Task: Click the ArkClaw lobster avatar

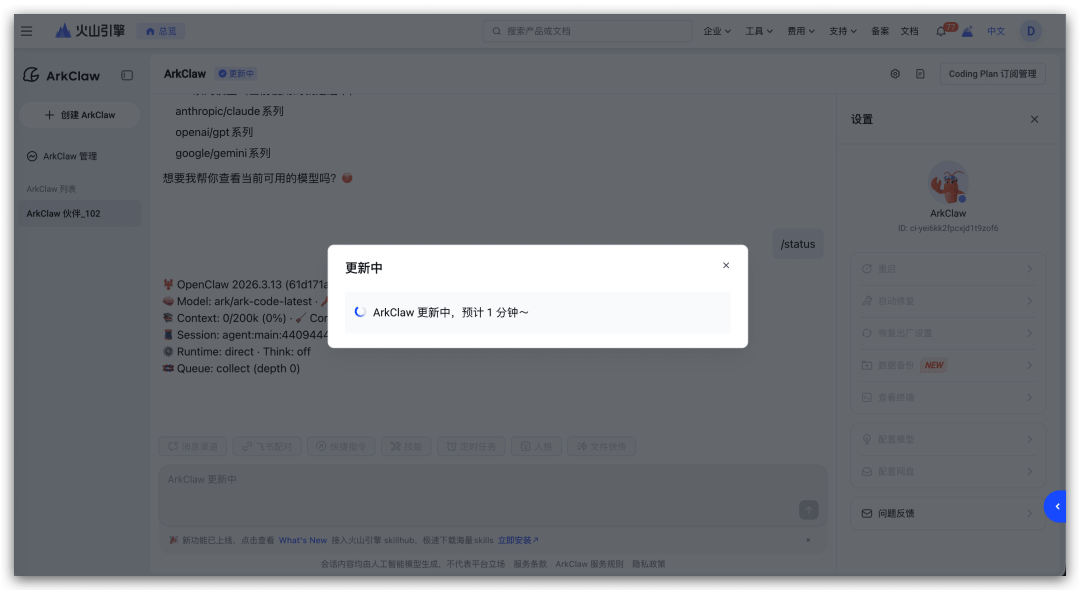Action: click(947, 183)
